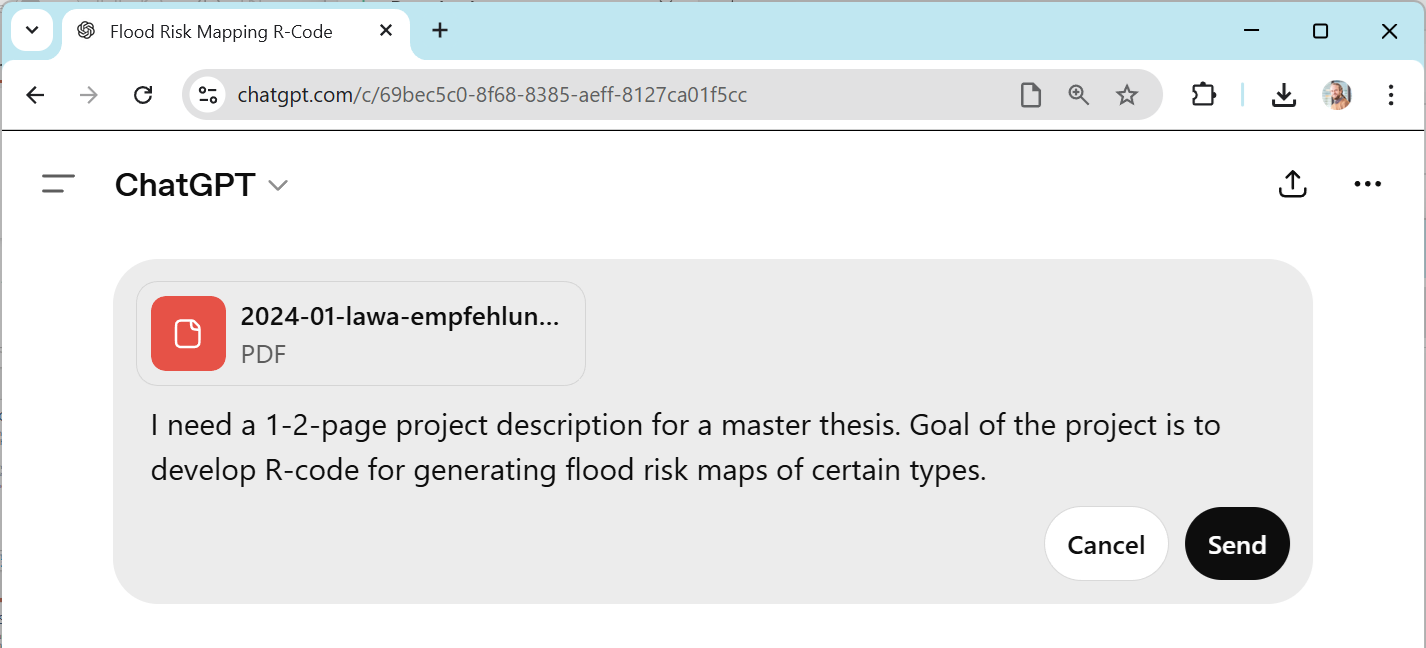Image resolution: width=1426 pixels, height=648 pixels.
Task: Open the ChatGPT sidebar menu icon
Action: [x=58, y=185]
